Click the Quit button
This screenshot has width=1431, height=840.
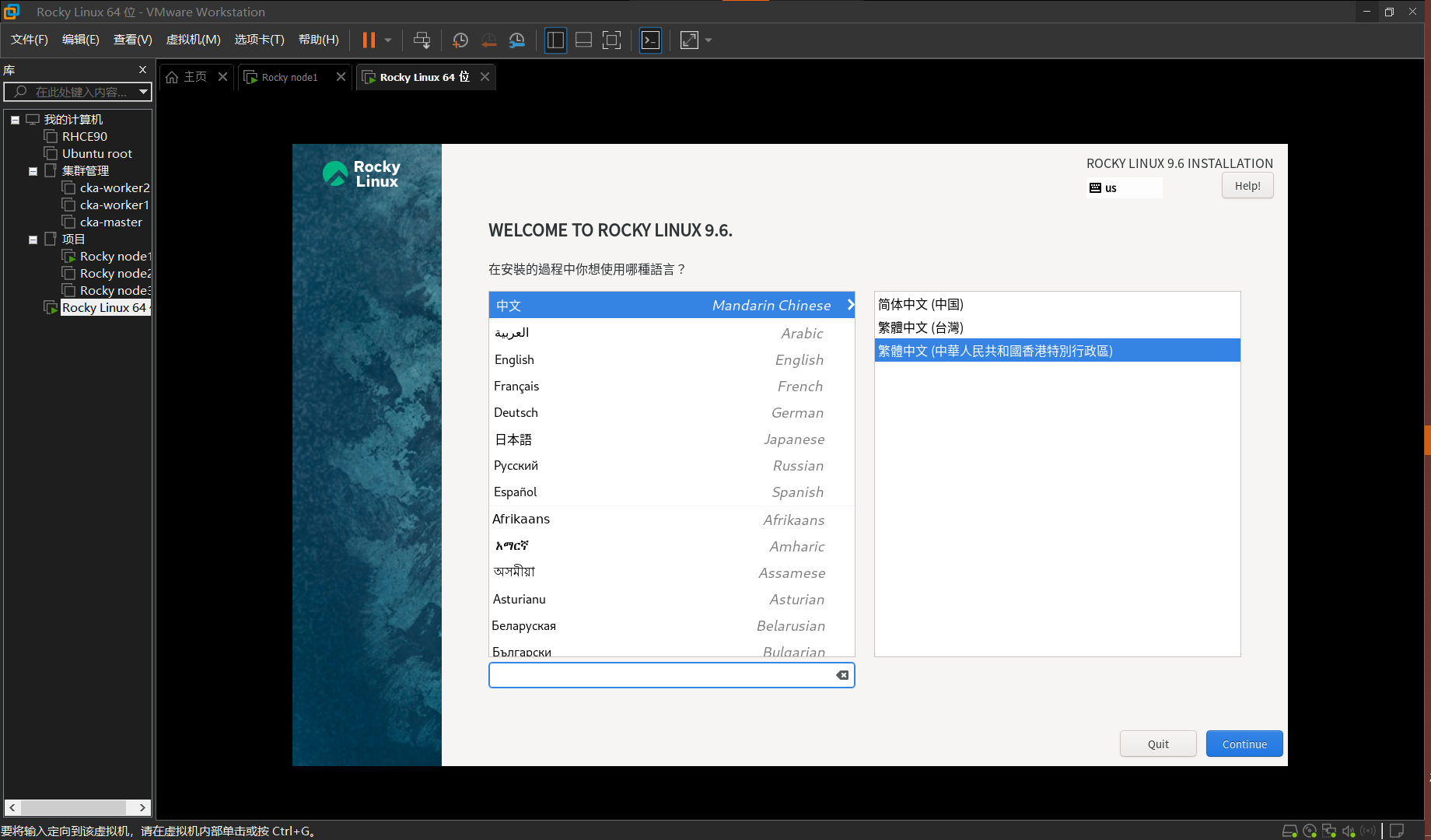click(1158, 744)
